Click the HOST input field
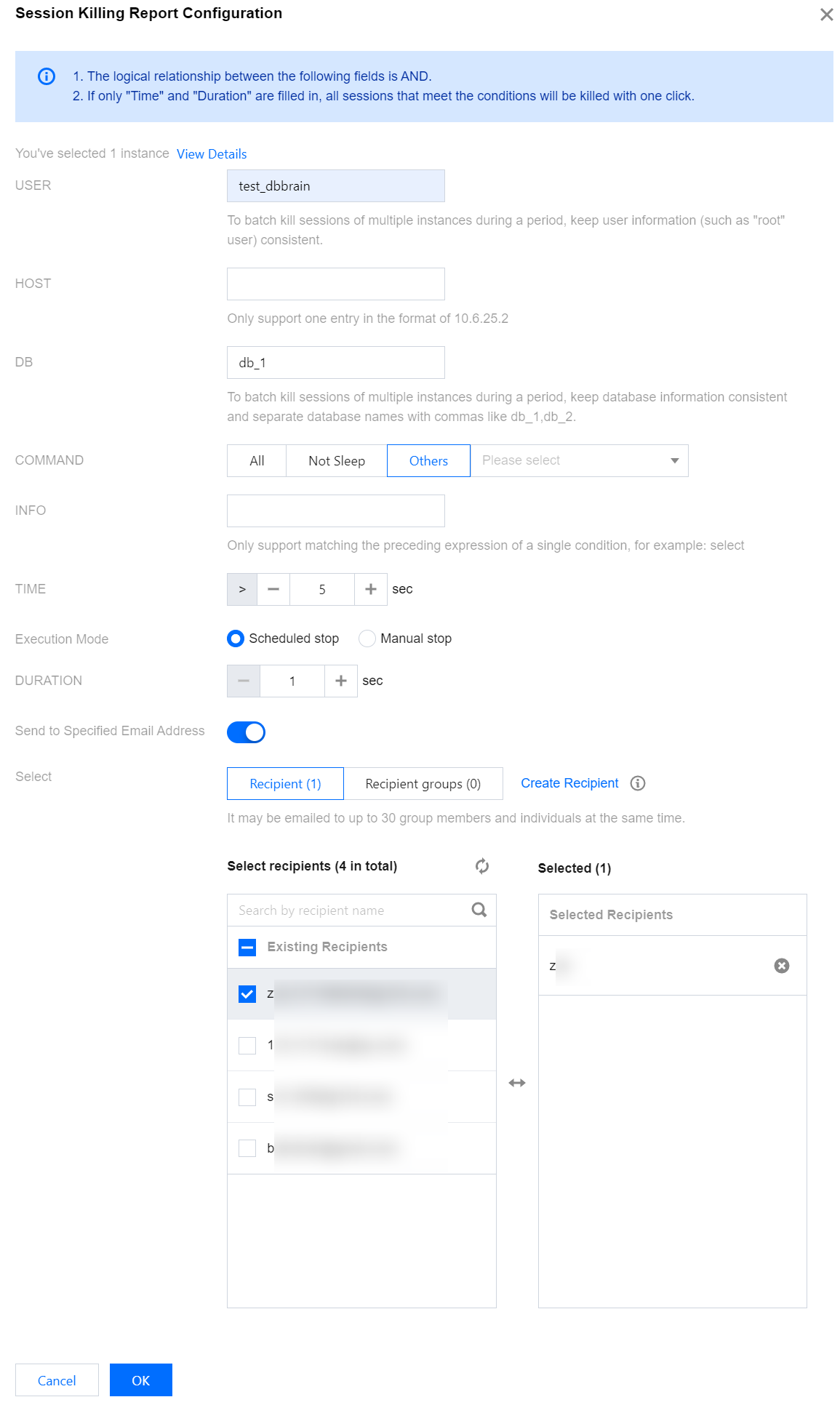The image size is (840, 1405). pyautogui.click(x=335, y=284)
